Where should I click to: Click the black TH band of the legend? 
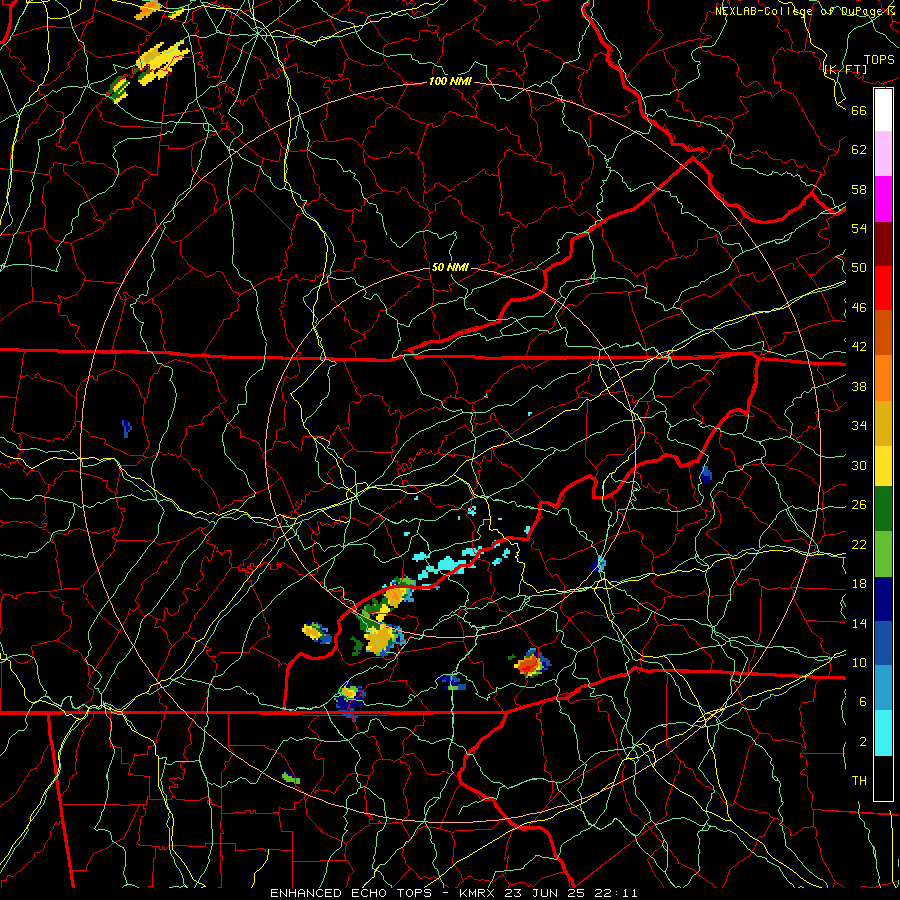(883, 778)
